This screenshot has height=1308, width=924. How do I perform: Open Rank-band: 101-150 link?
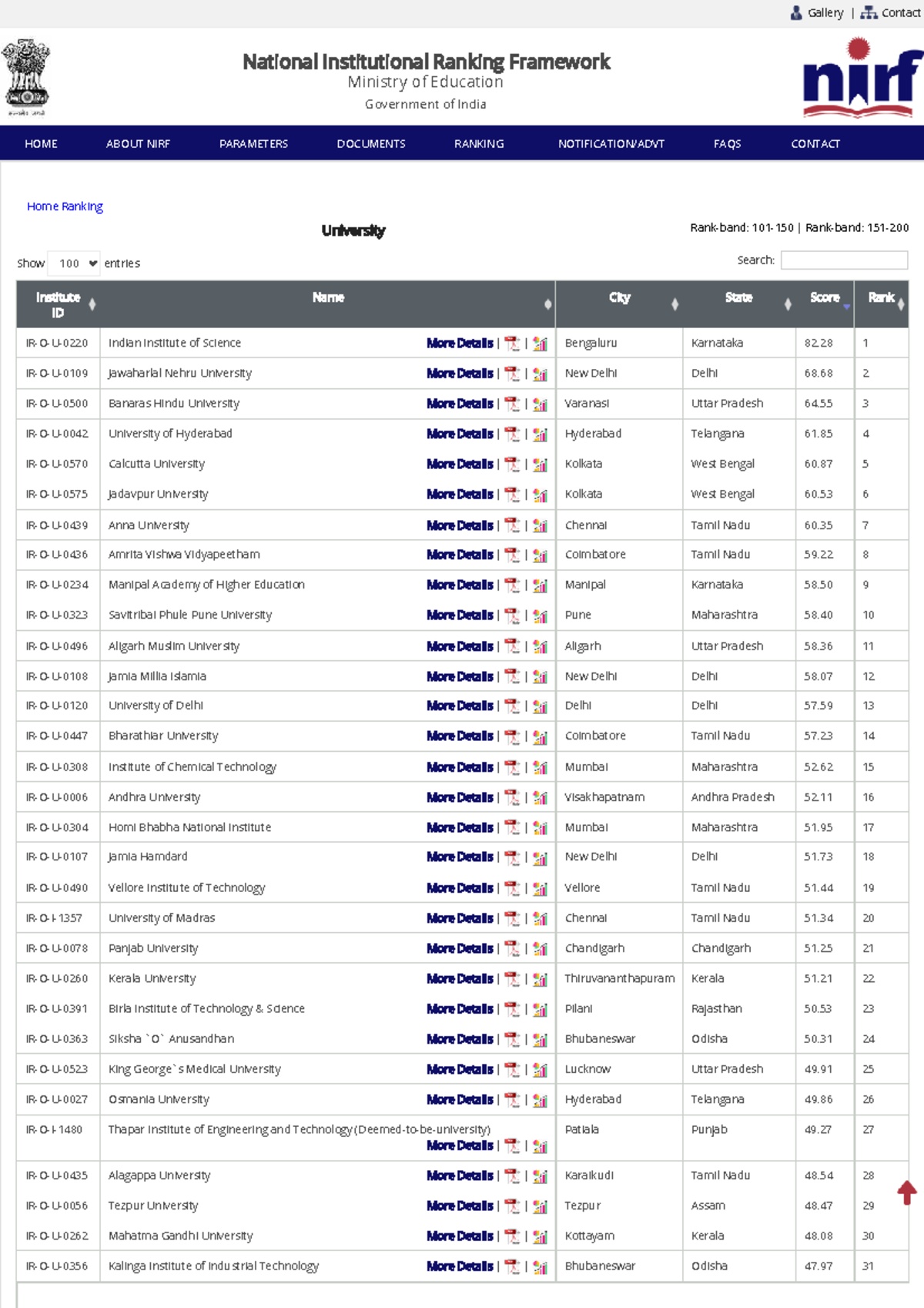click(x=742, y=228)
